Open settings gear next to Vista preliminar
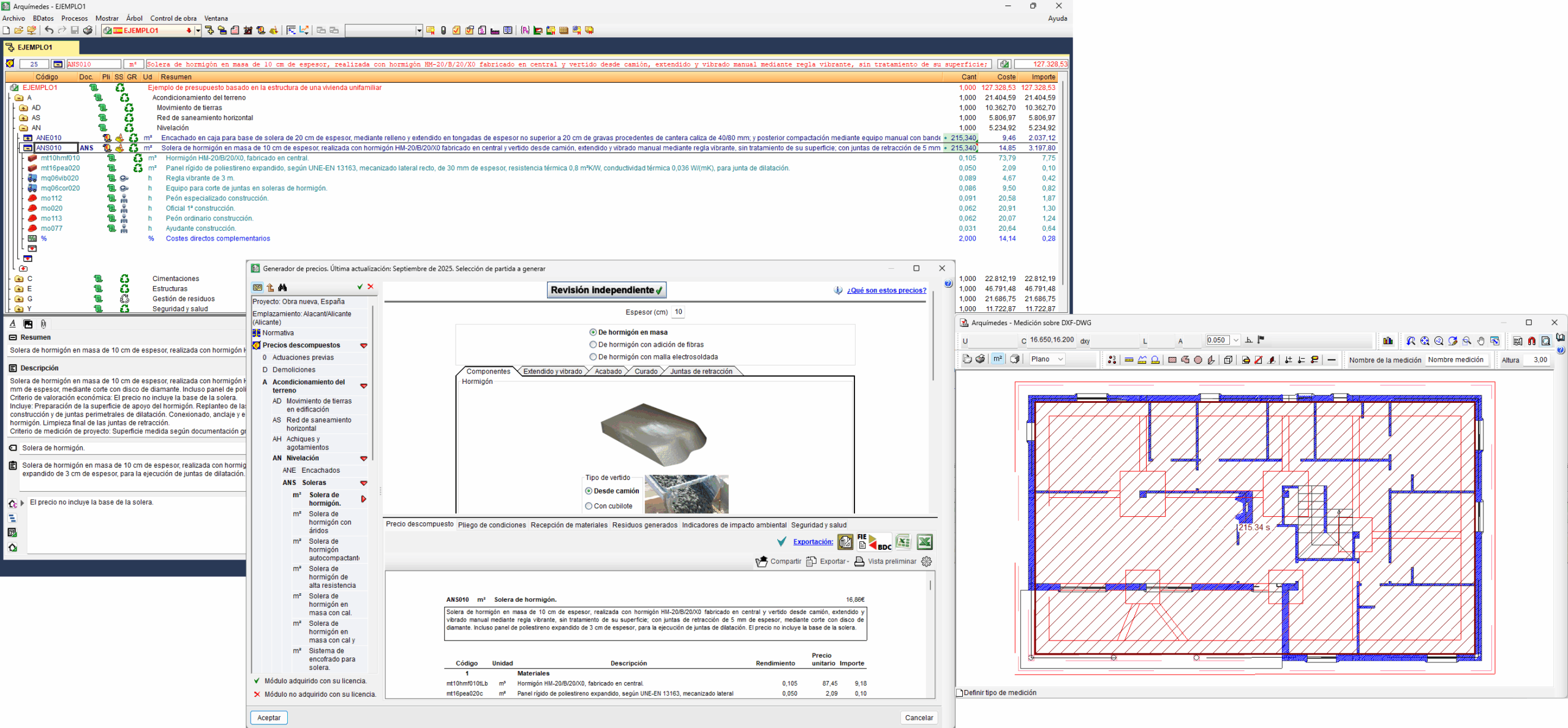This screenshot has height=728, width=1568. point(926,561)
